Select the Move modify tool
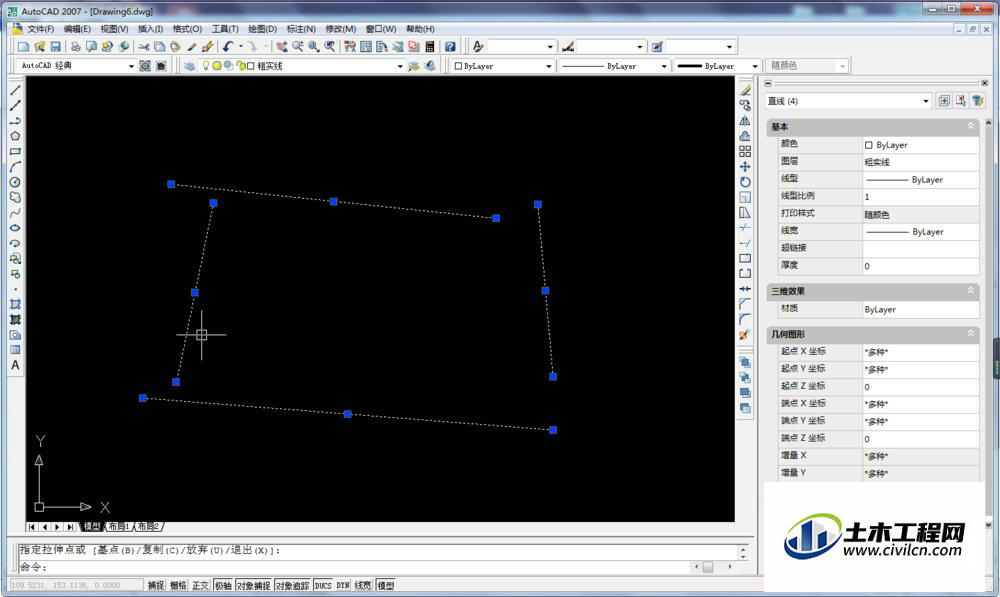This screenshot has width=1000, height=597. point(745,166)
